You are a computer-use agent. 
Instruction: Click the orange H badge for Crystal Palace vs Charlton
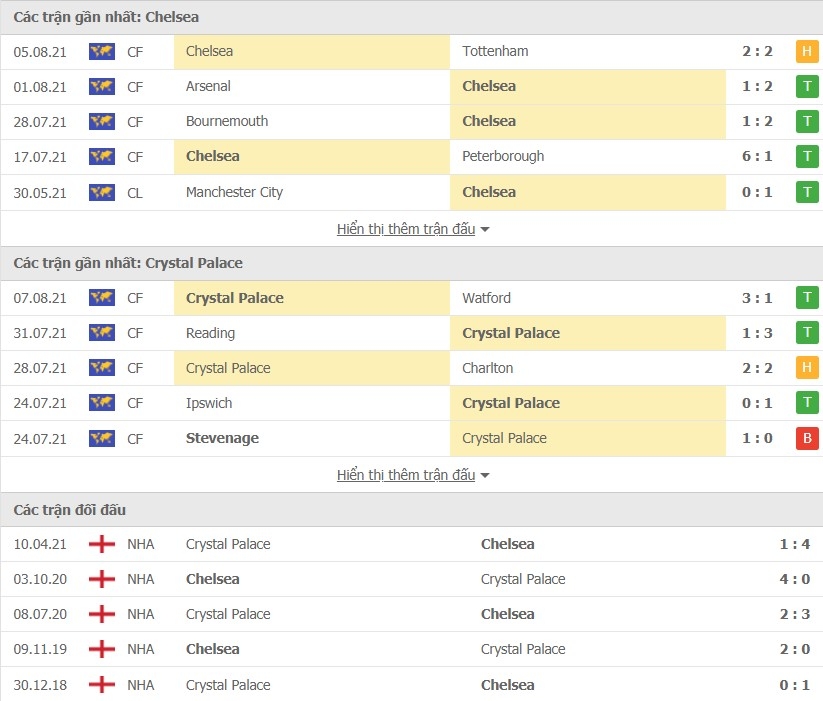pyautogui.click(x=807, y=368)
